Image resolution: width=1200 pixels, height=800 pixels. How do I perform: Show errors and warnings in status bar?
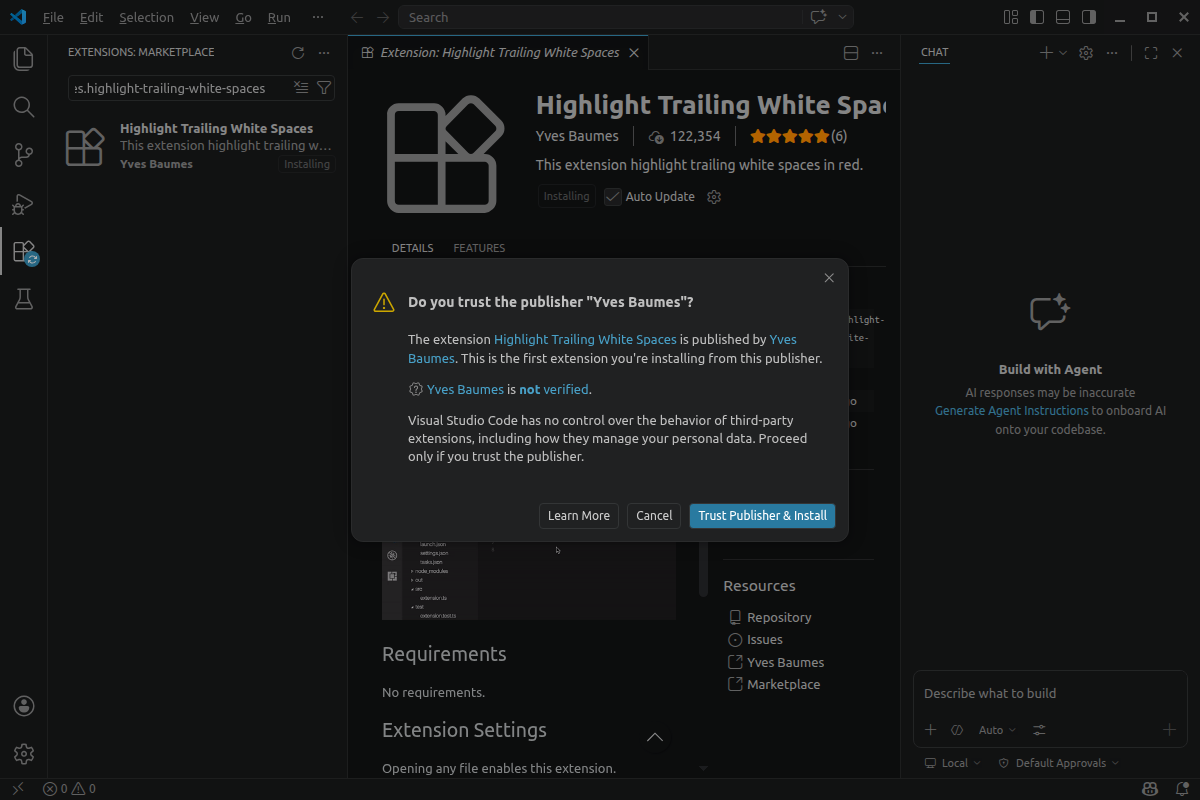click(x=69, y=789)
